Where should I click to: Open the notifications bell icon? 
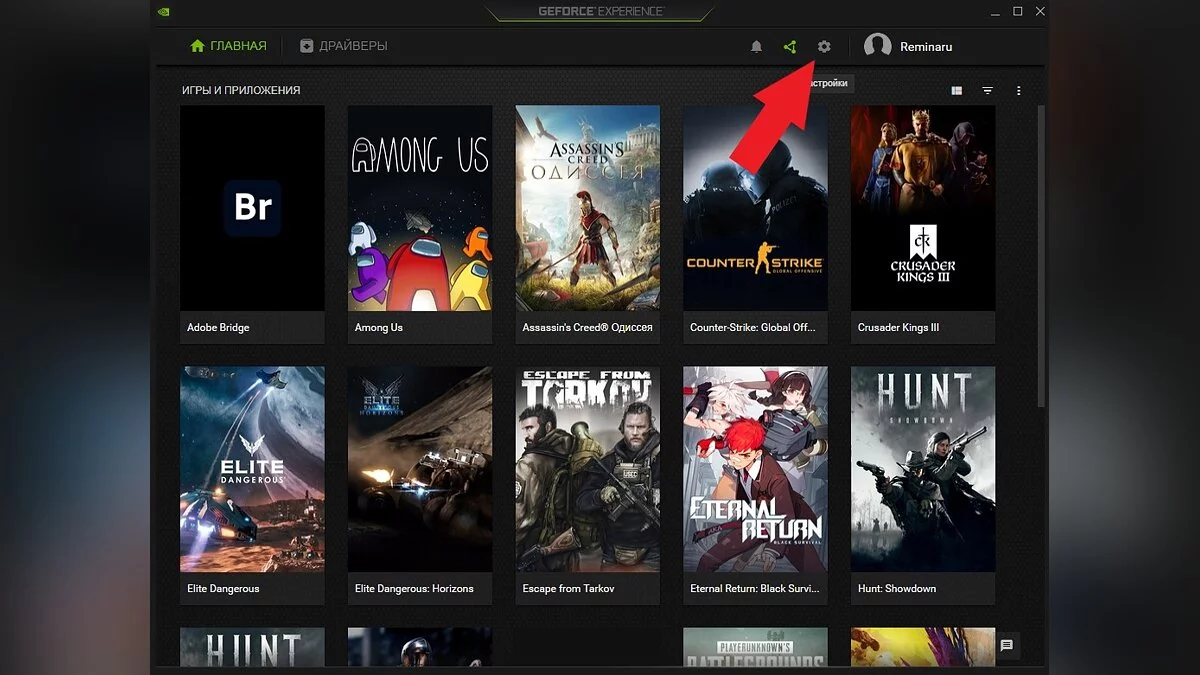pyautogui.click(x=756, y=46)
